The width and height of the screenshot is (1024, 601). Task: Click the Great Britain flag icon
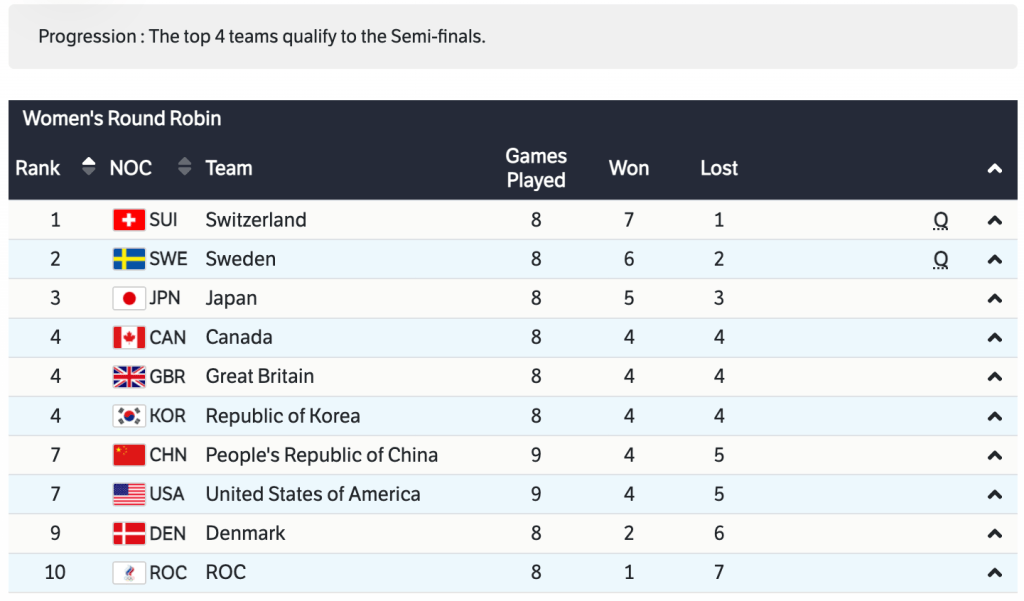point(129,376)
